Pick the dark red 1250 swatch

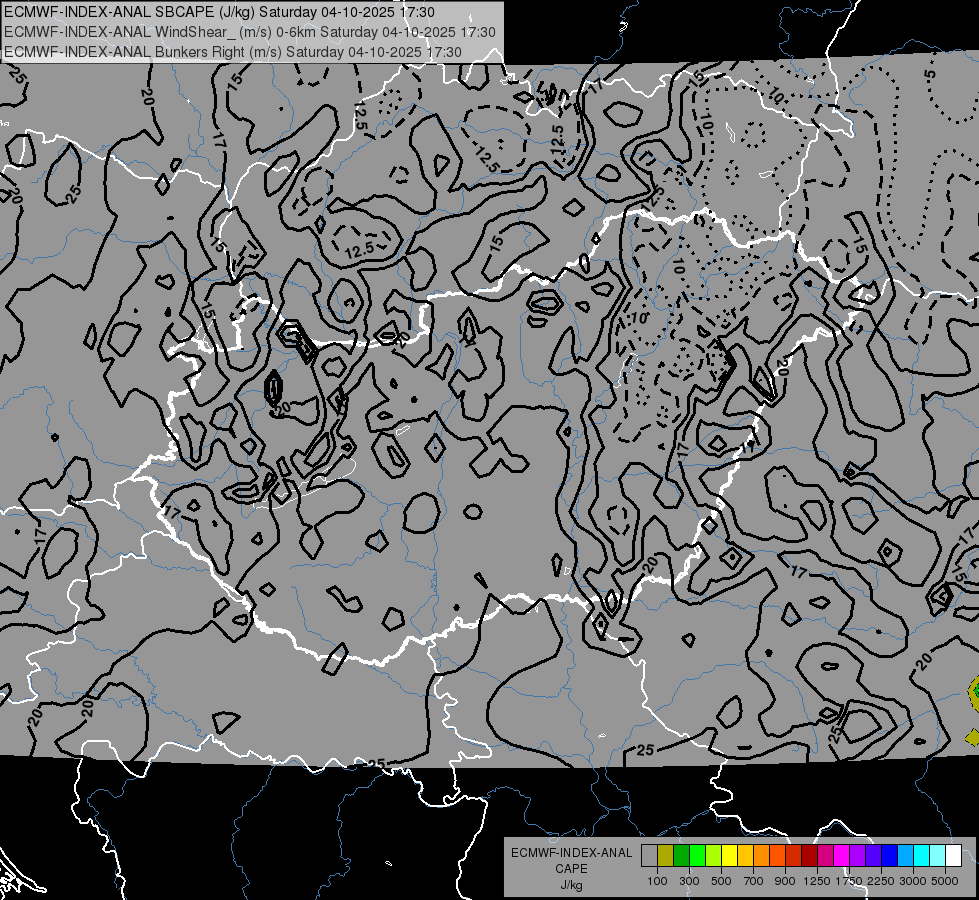click(809, 856)
